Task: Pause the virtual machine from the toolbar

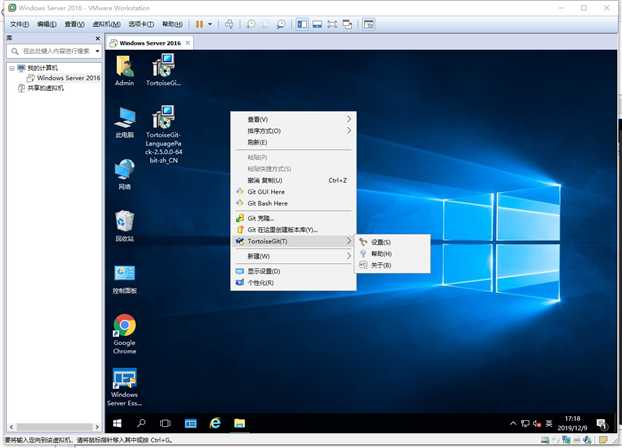Action: click(199, 24)
